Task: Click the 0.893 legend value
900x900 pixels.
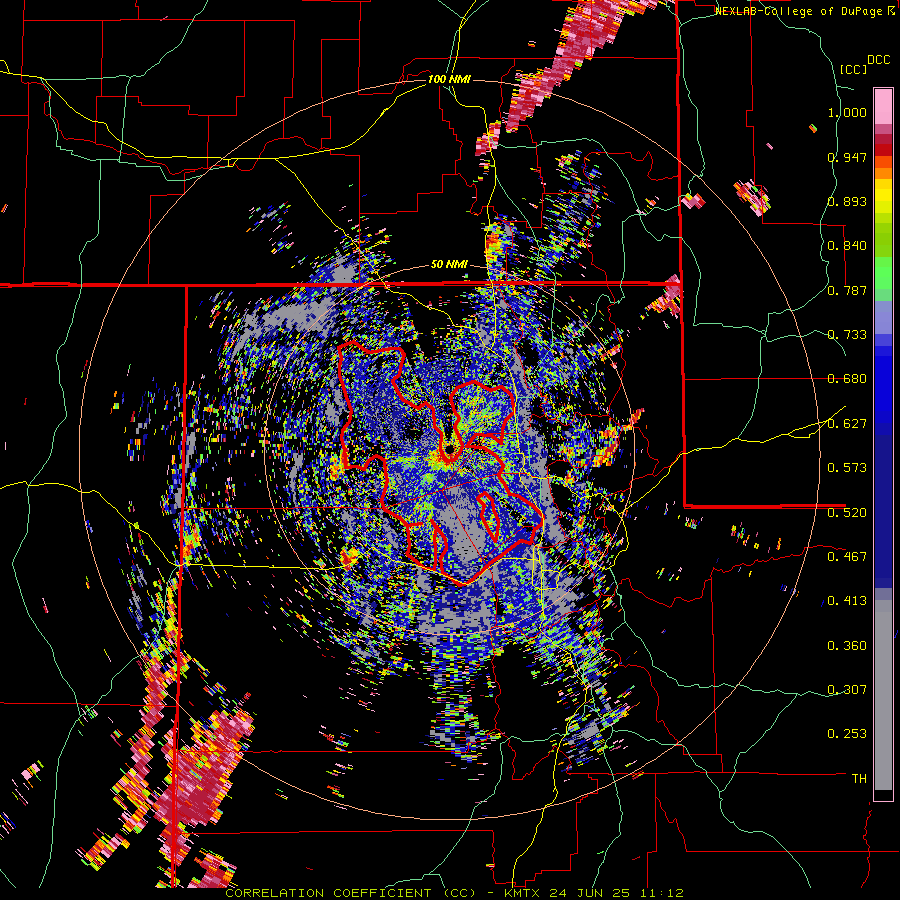Action: tap(847, 201)
